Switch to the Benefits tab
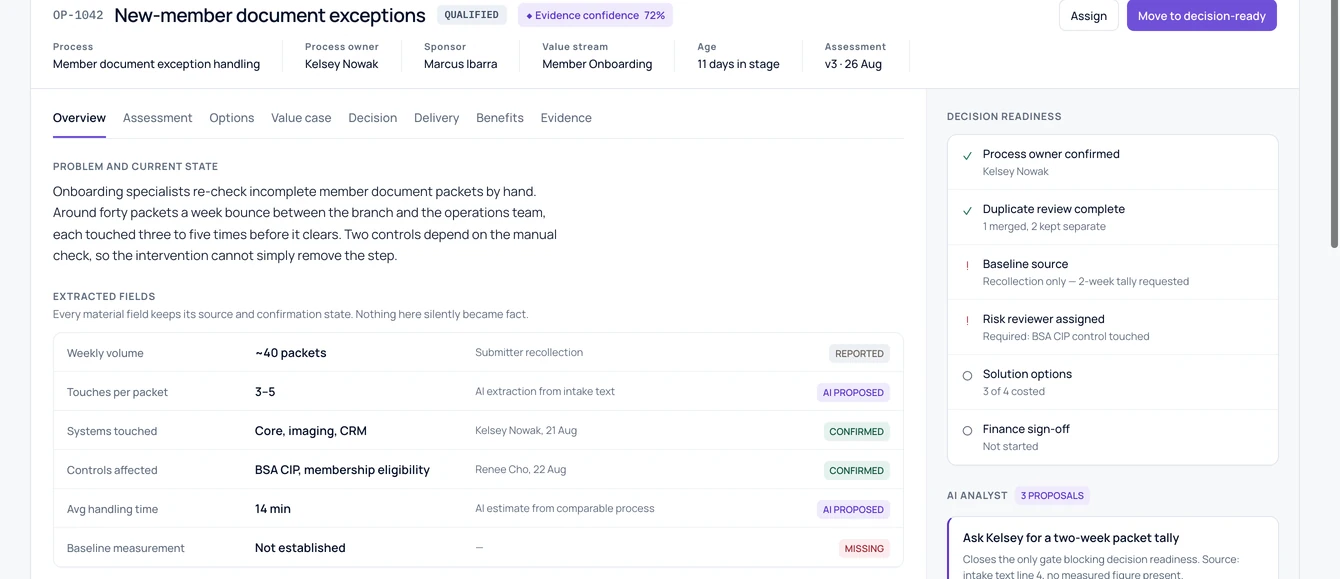Image resolution: width=1340 pixels, height=579 pixels. 500,118
